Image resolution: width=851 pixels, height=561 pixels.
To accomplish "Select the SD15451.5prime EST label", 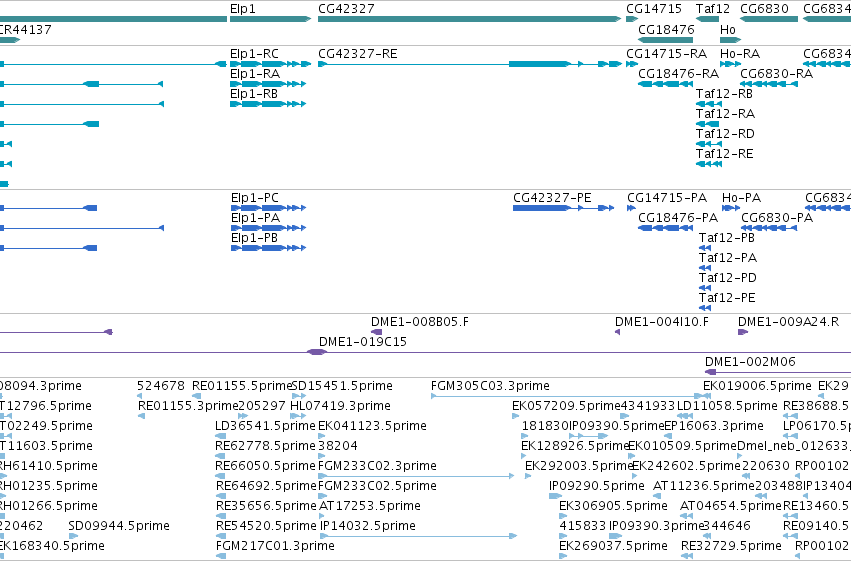I will pos(342,386).
